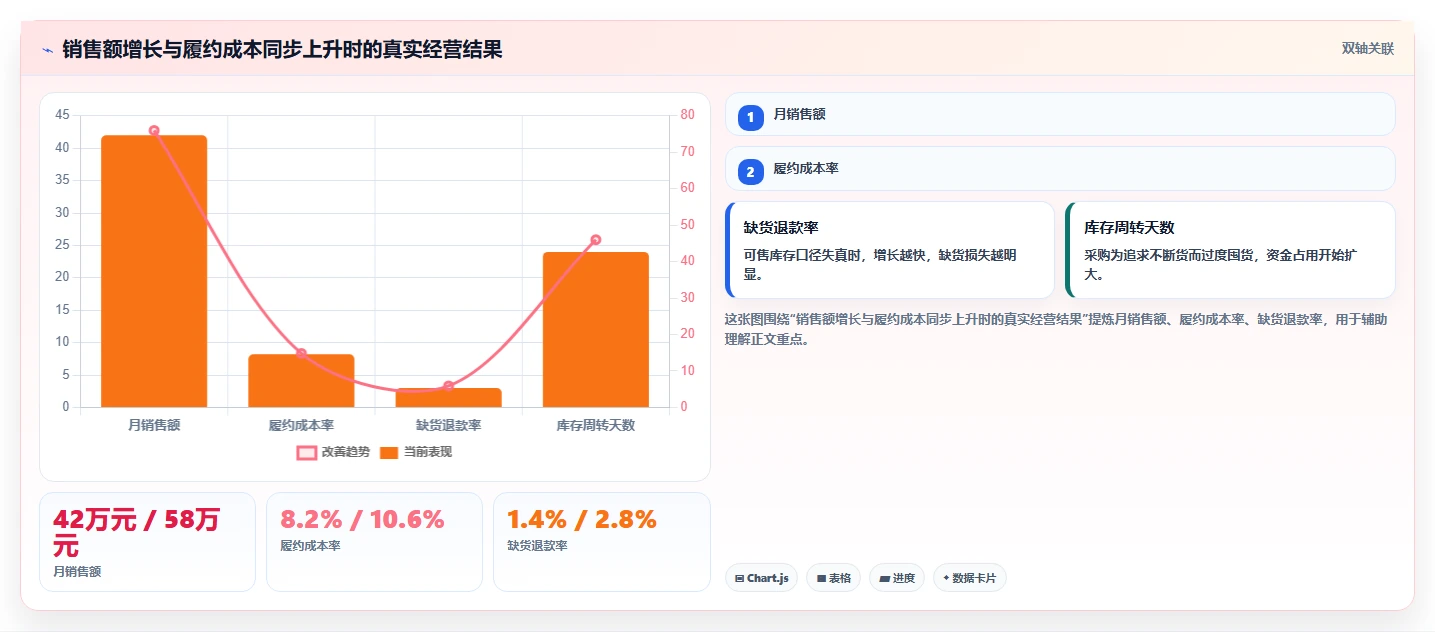Click the 双轴关联 label in the header
The width and height of the screenshot is (1435, 632).
tap(1367, 49)
